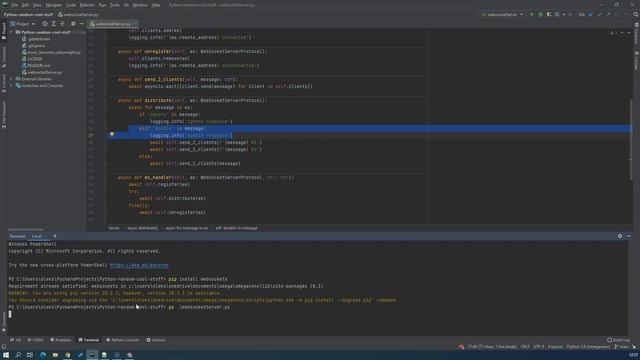640x360 pixels.
Task: Click the Debug bug icon
Action: [540, 15]
